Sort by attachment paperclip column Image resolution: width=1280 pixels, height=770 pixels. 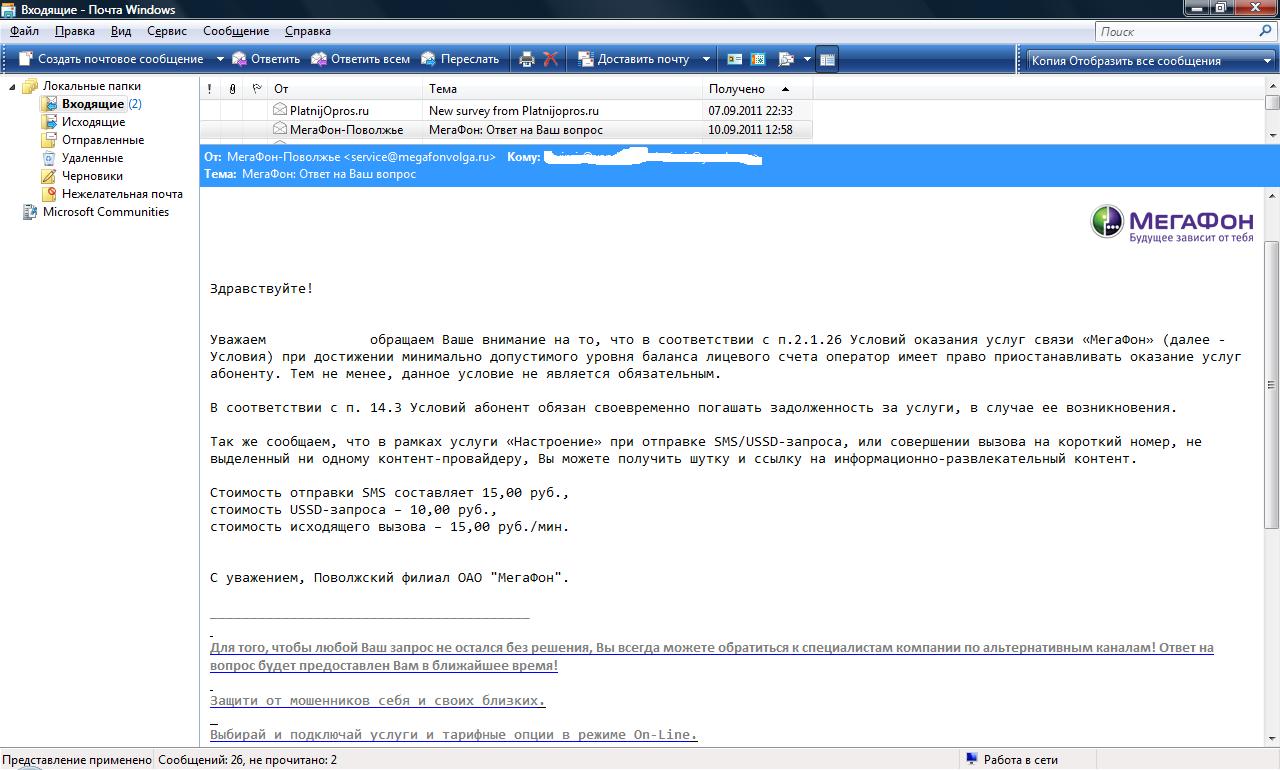point(232,89)
